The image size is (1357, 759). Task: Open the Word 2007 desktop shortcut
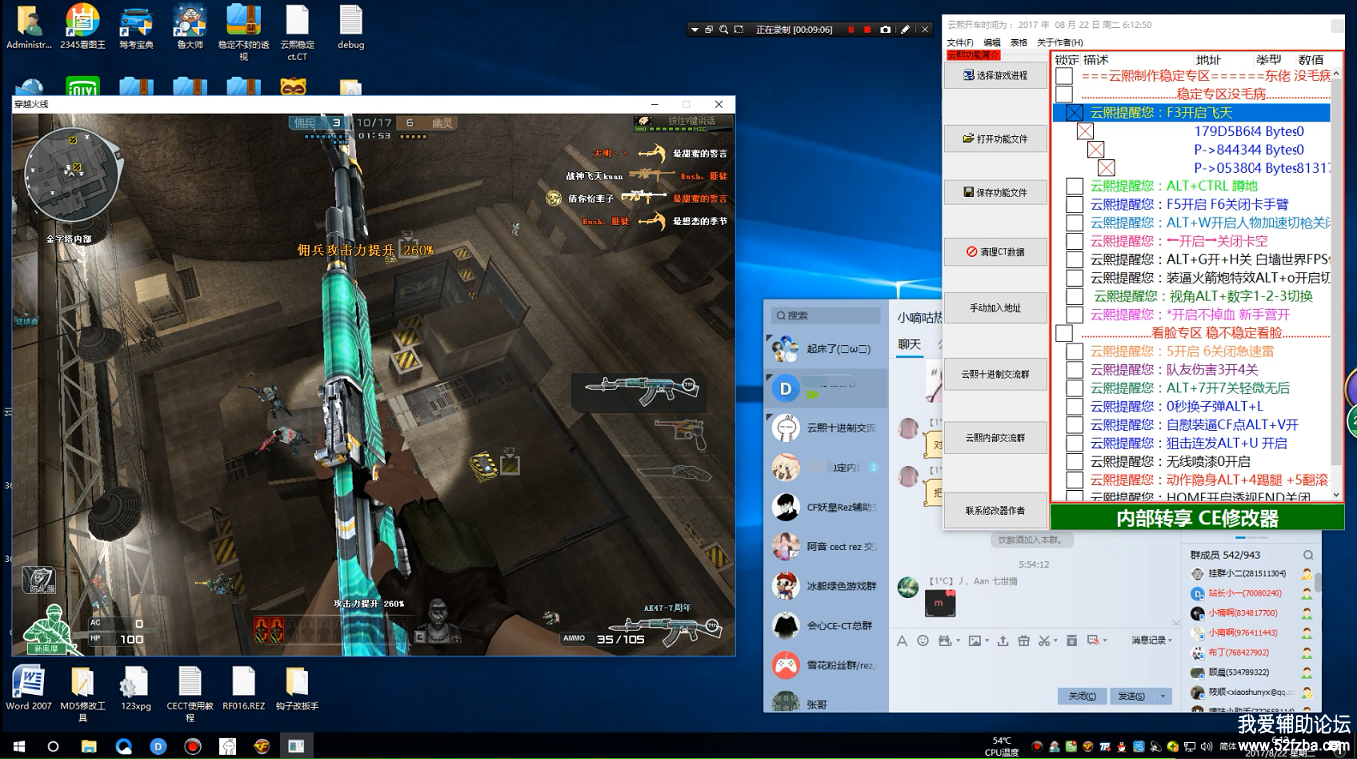pos(28,688)
